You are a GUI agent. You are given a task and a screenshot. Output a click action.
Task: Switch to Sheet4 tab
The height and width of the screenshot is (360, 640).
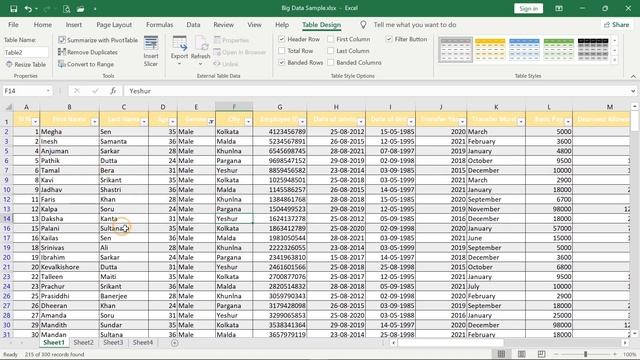coord(143,343)
